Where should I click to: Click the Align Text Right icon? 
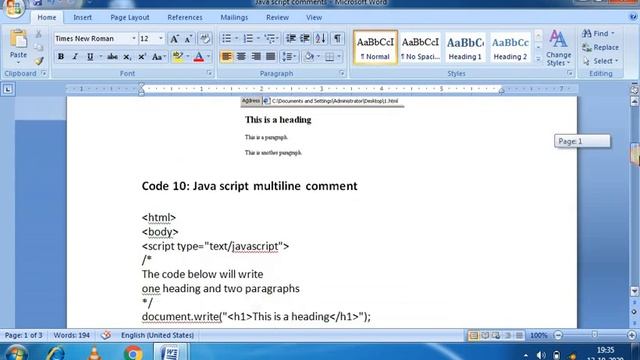click(256, 56)
